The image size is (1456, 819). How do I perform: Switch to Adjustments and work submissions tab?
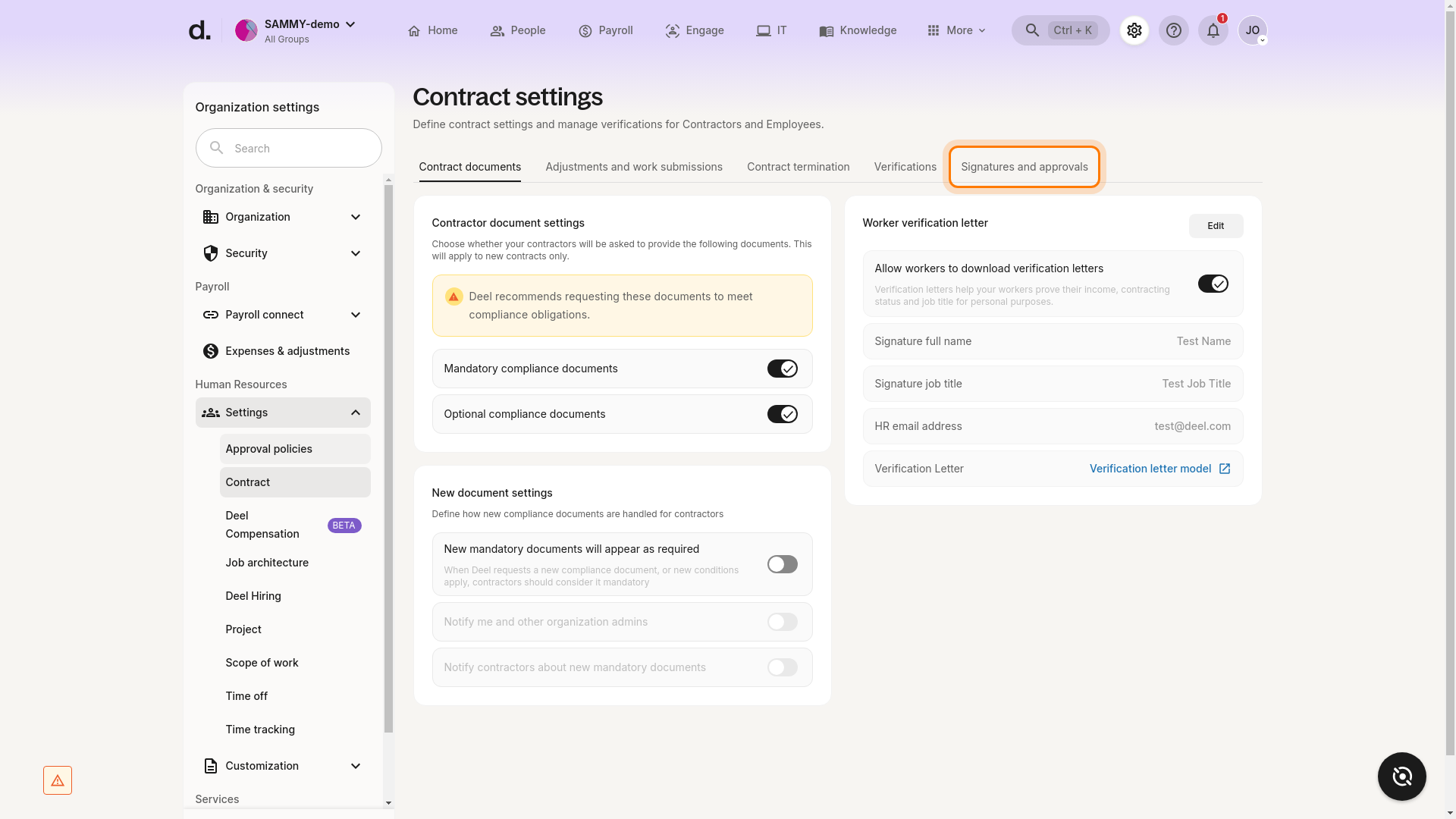coord(634,167)
